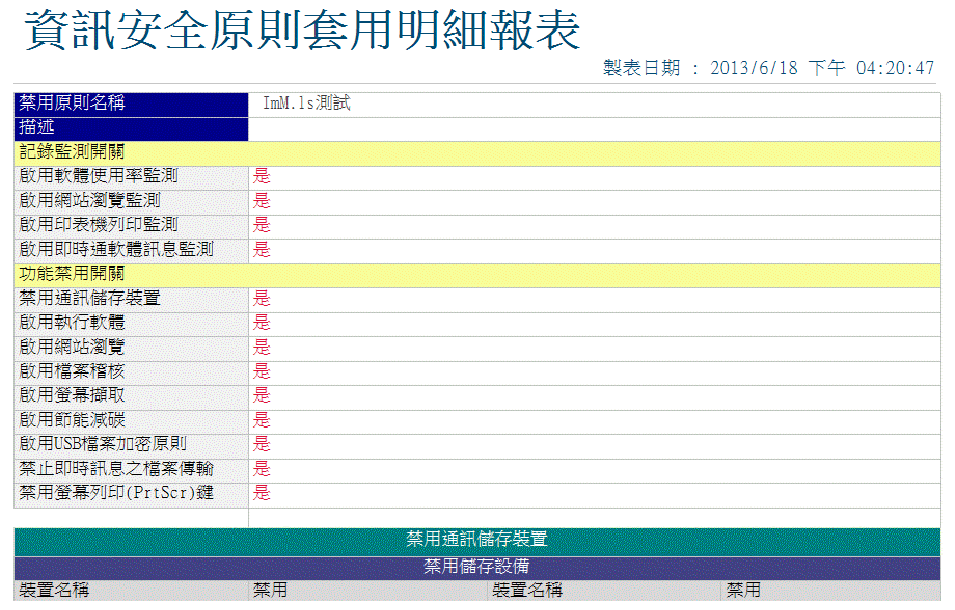Image resolution: width=955 pixels, height=610 pixels.
Task: Click the report title 資訊安全原則套用明細報表
Action: pos(302,30)
